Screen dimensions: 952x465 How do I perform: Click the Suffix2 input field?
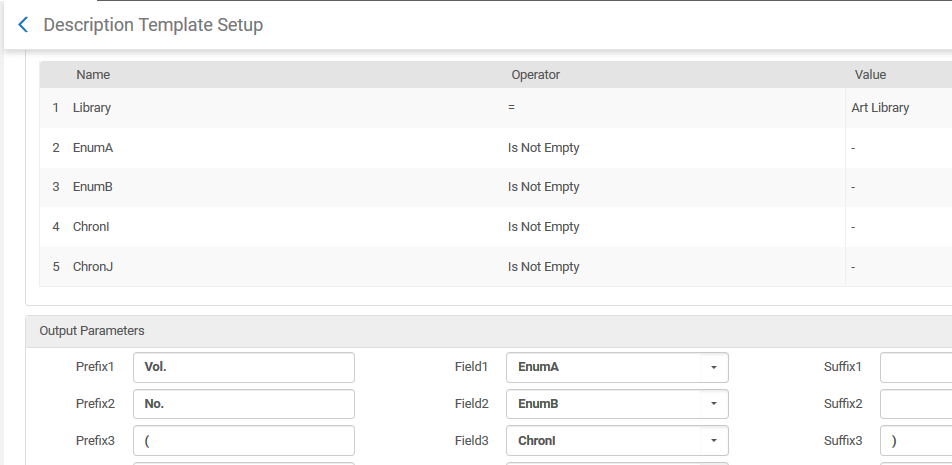(x=915, y=404)
